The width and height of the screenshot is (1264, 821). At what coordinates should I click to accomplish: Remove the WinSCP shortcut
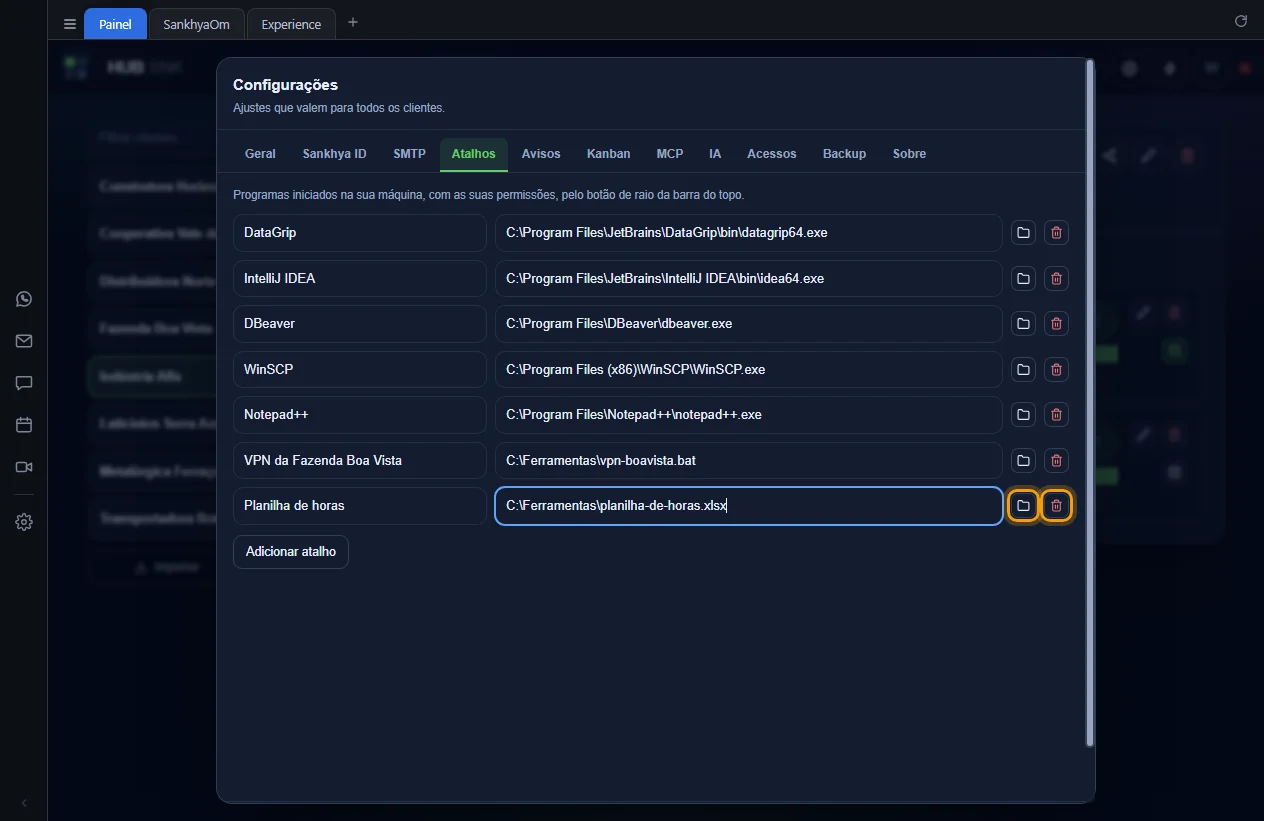click(1056, 369)
